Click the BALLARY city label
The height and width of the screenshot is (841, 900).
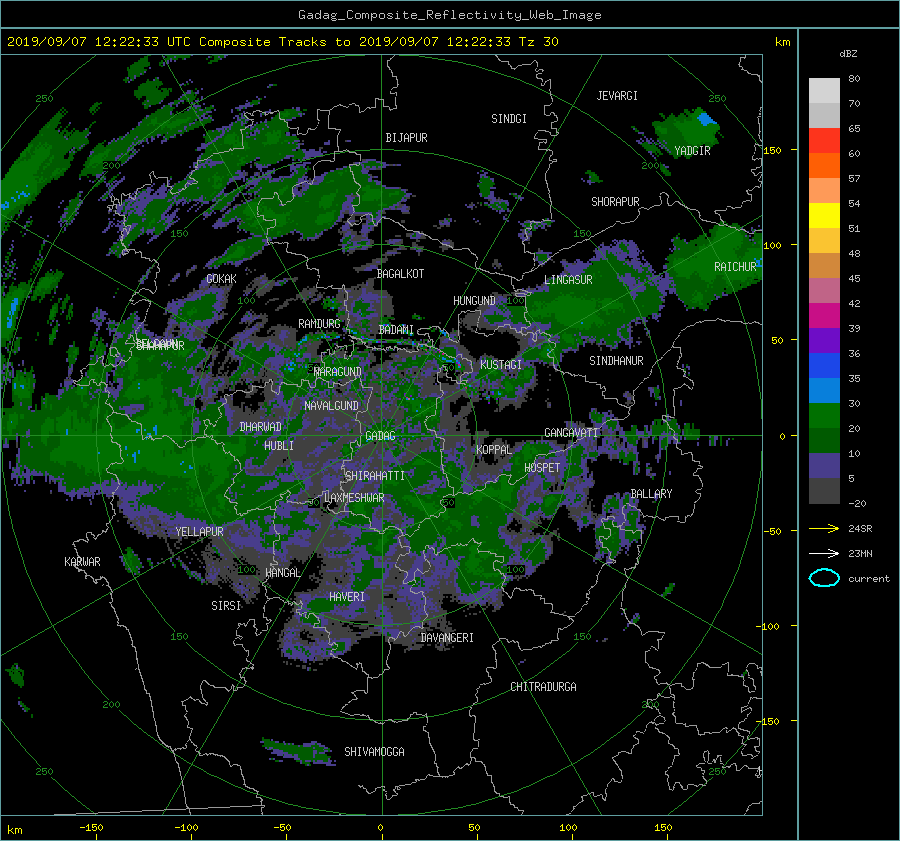click(651, 494)
